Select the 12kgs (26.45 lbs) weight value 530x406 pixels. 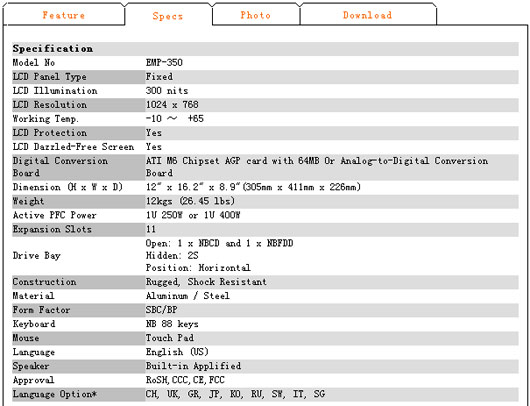point(190,201)
